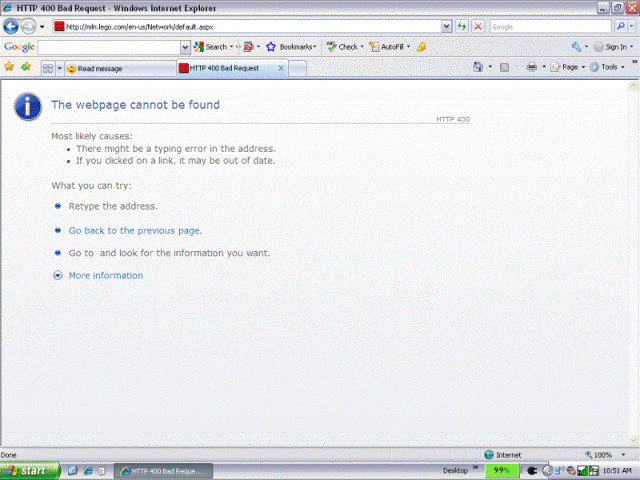This screenshot has width=640, height=480.
Task: Click the Google search box at top right
Action: tap(550, 27)
